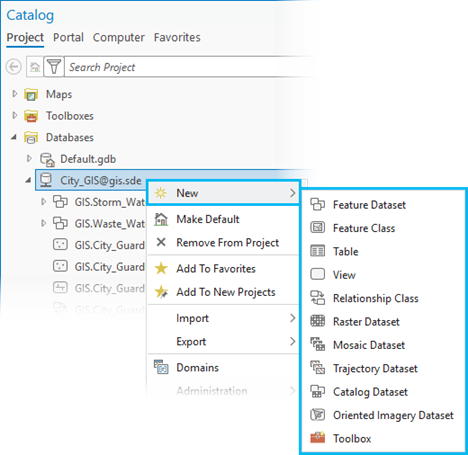The width and height of the screenshot is (468, 455).
Task: Click the Remove From Project X icon
Action: [x=161, y=242]
